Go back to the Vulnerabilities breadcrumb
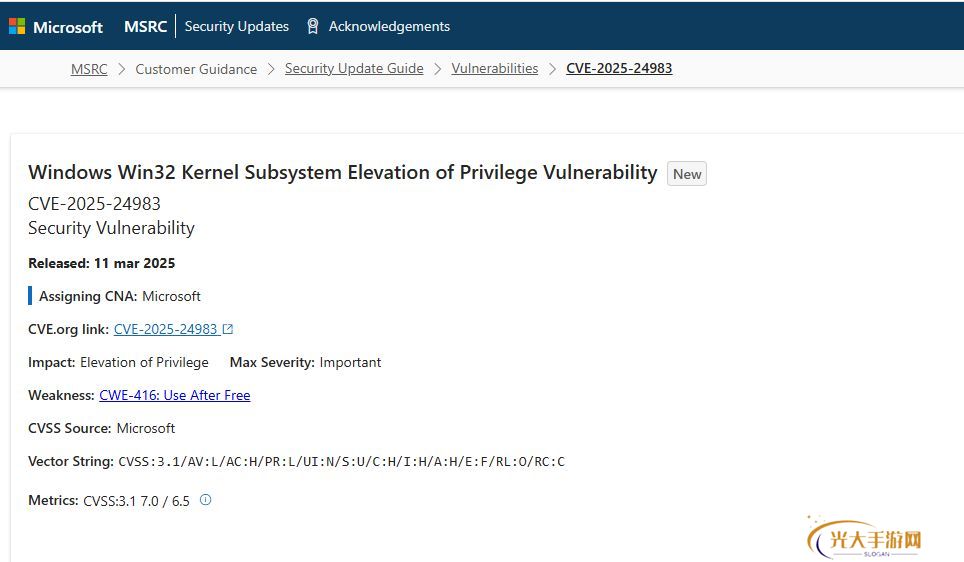 [495, 69]
